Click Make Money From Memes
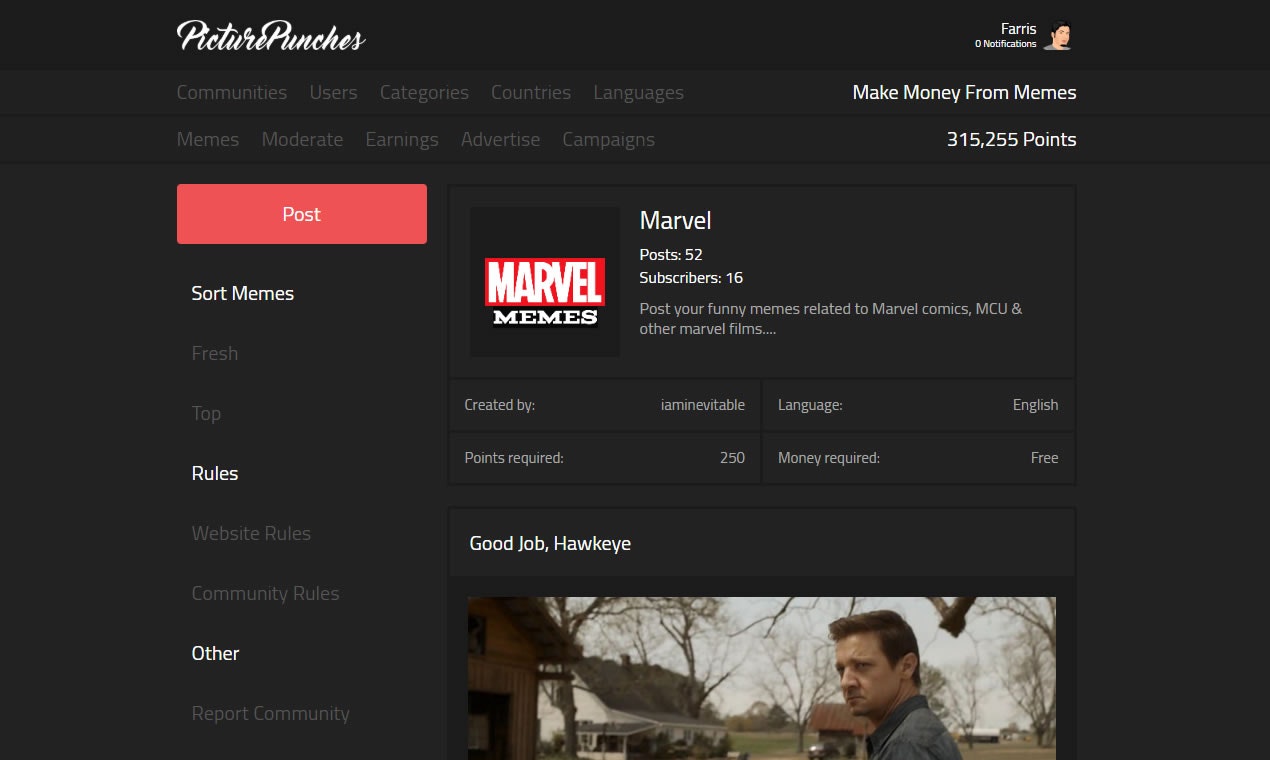 coord(964,92)
